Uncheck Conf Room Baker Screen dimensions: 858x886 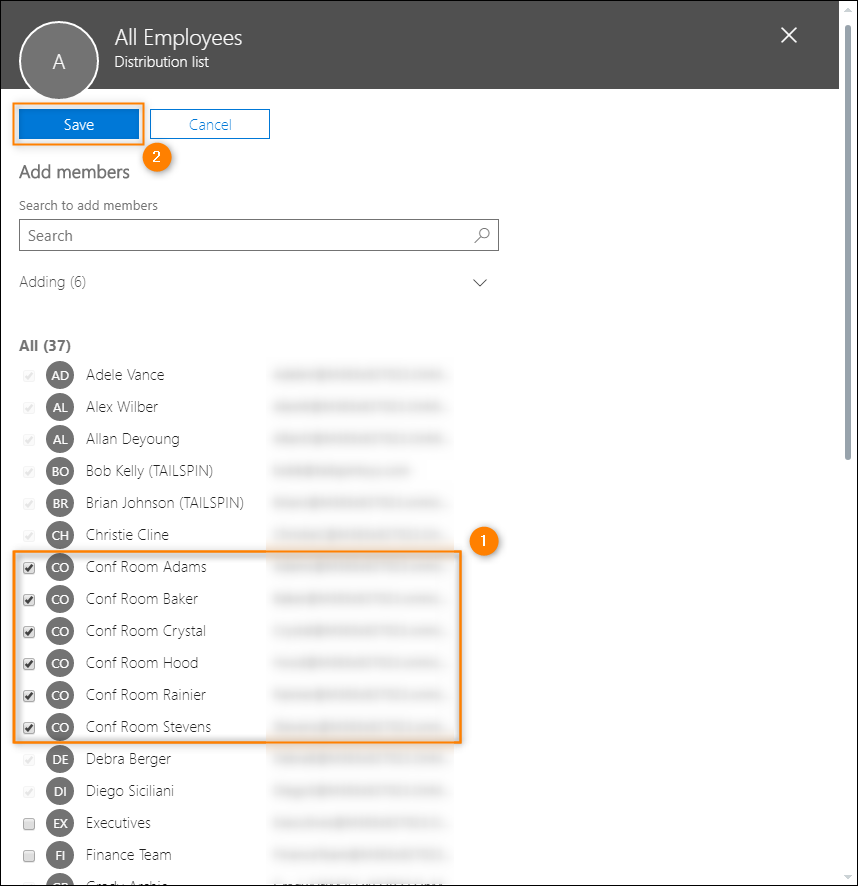28,599
